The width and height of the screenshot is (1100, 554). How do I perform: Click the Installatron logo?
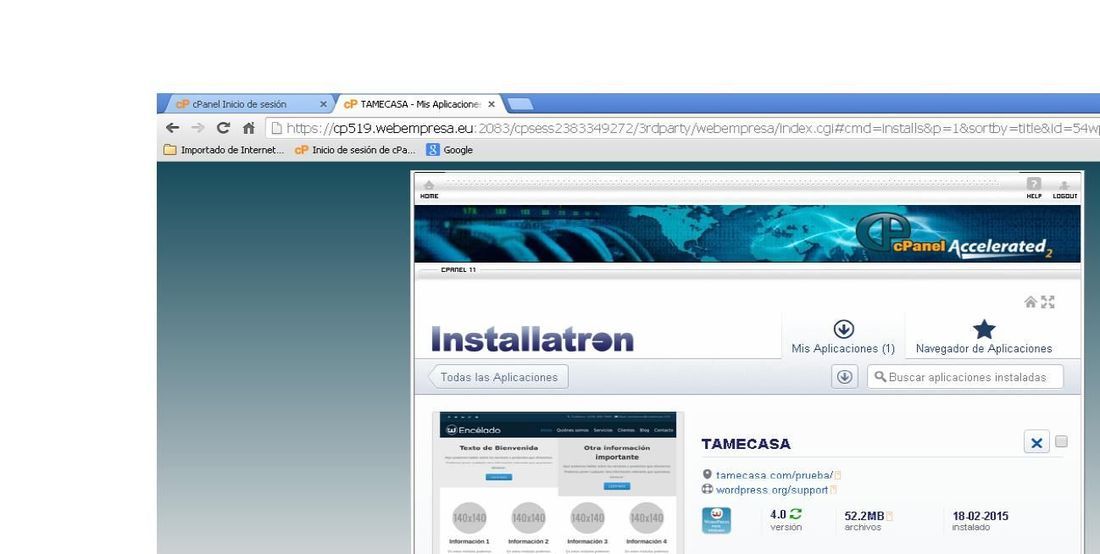click(x=532, y=339)
